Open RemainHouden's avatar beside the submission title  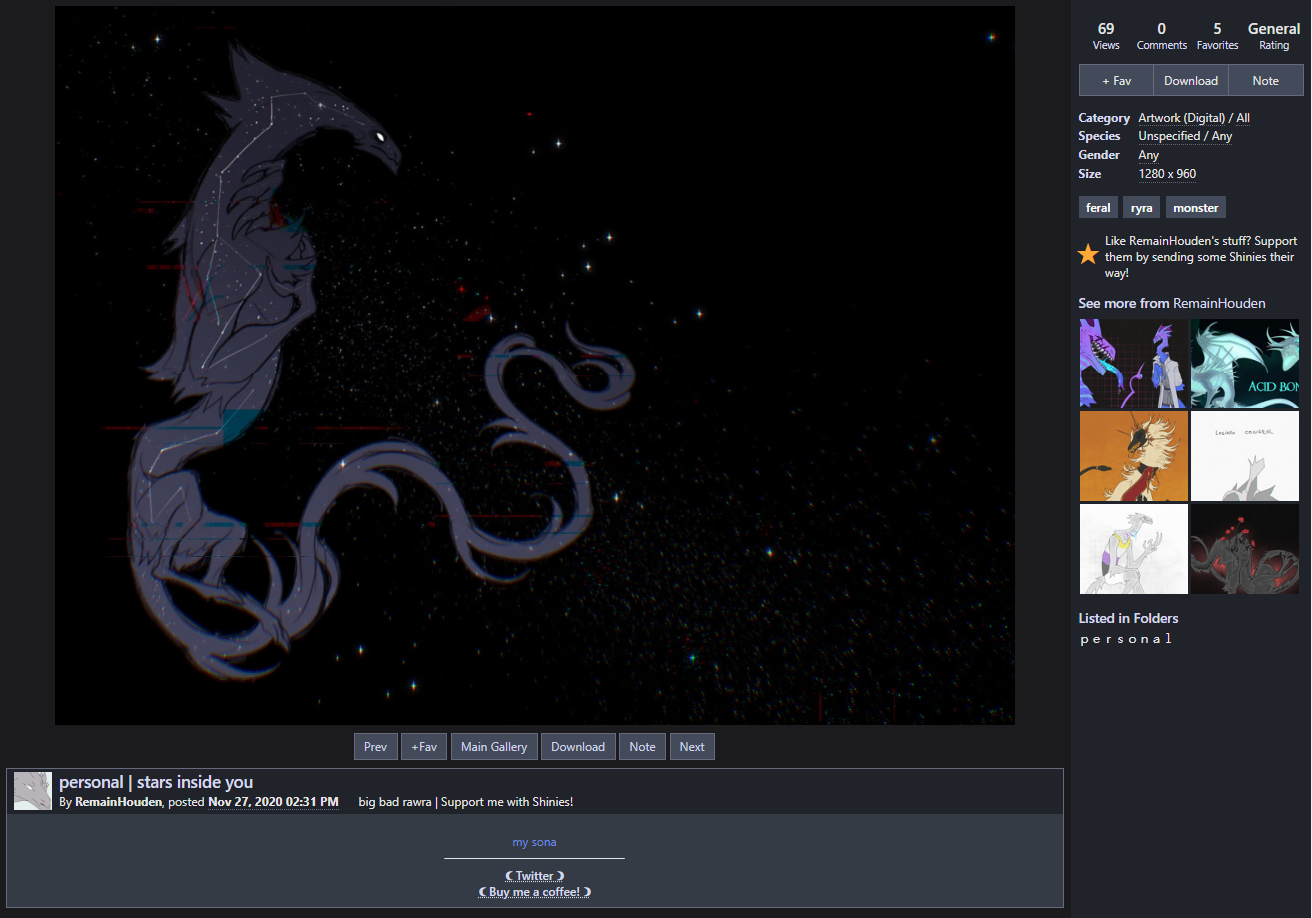[33, 791]
